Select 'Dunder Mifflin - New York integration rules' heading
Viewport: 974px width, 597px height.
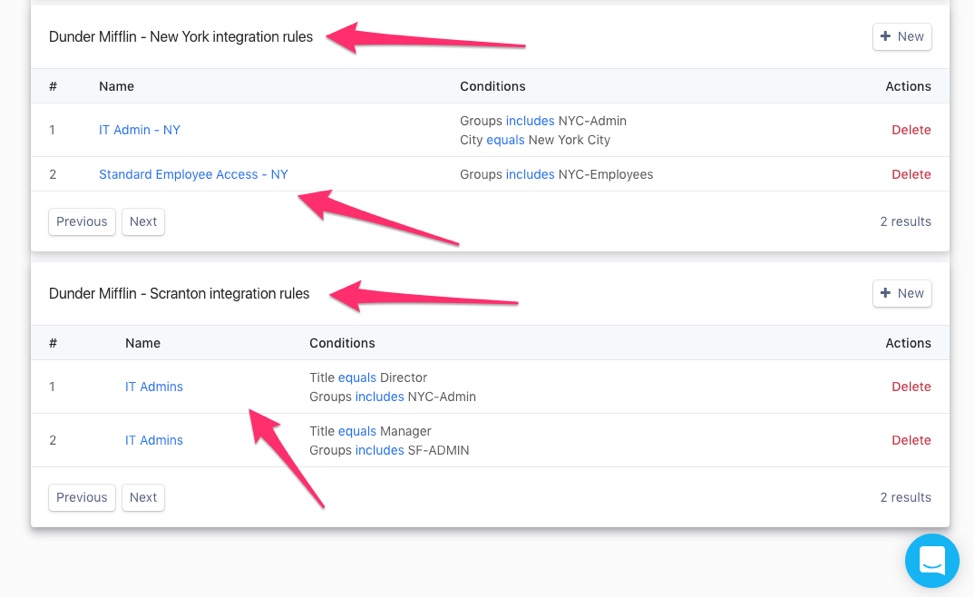[x=181, y=37]
